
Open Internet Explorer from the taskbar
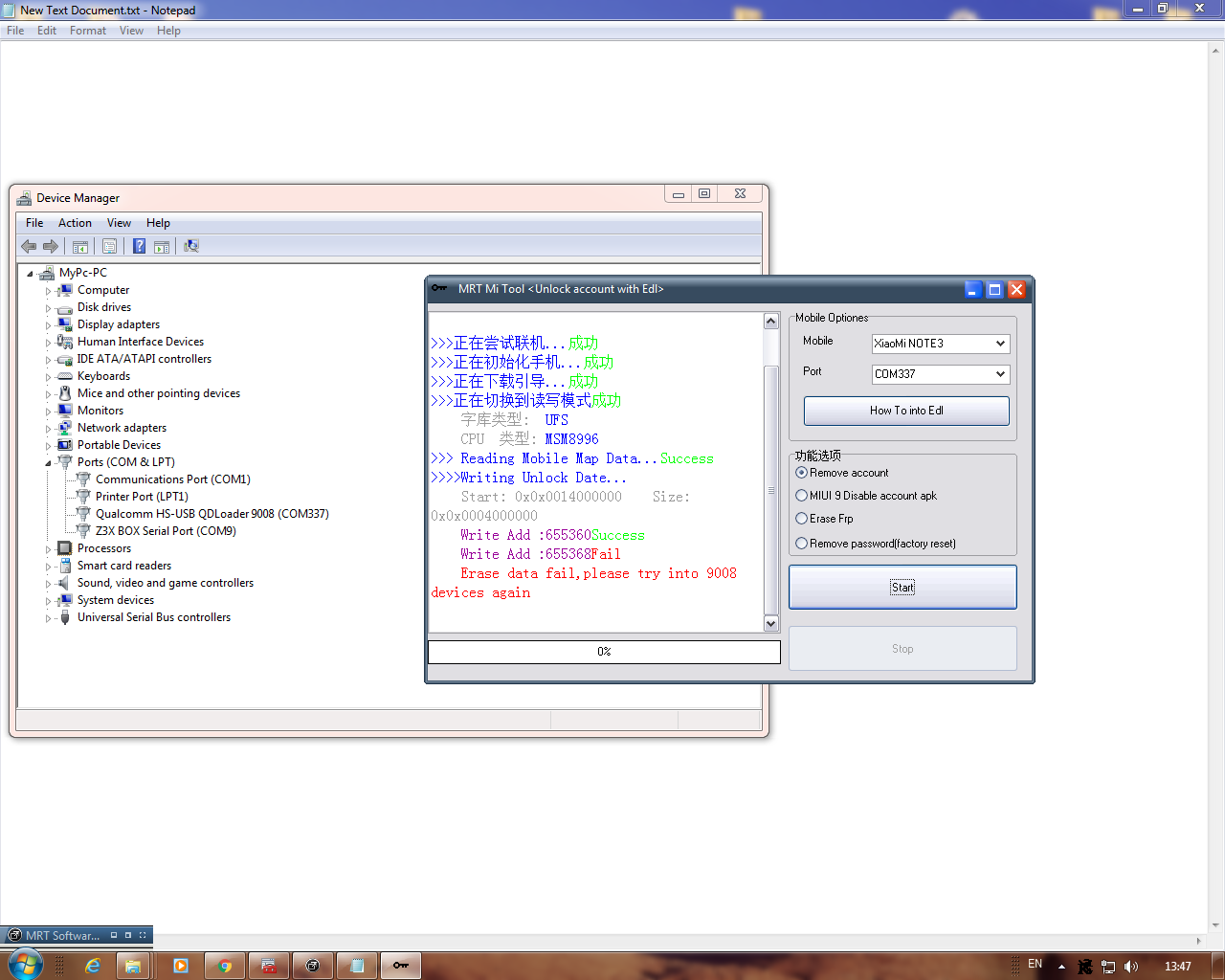[x=93, y=966]
